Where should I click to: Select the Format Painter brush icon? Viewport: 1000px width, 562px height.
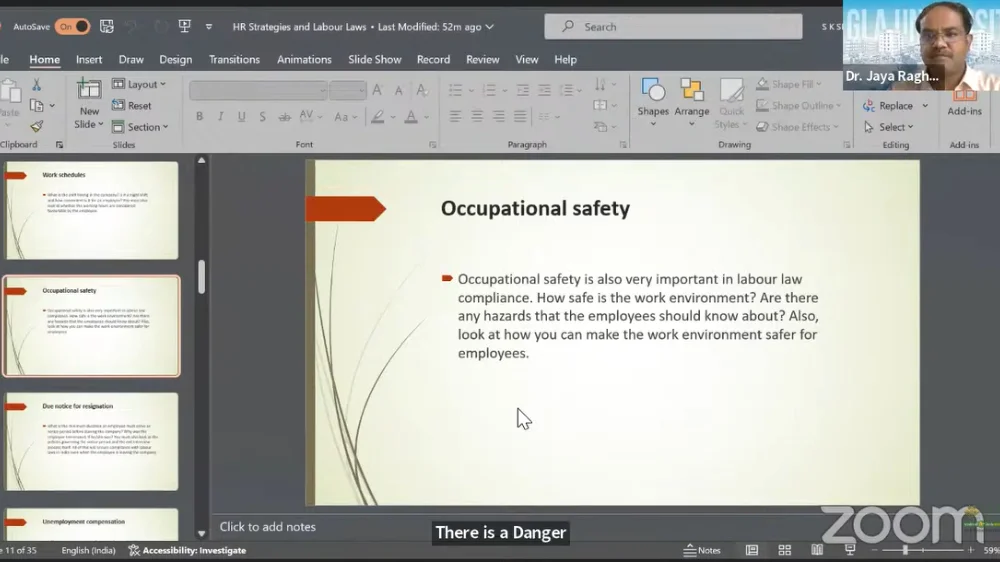[36, 127]
